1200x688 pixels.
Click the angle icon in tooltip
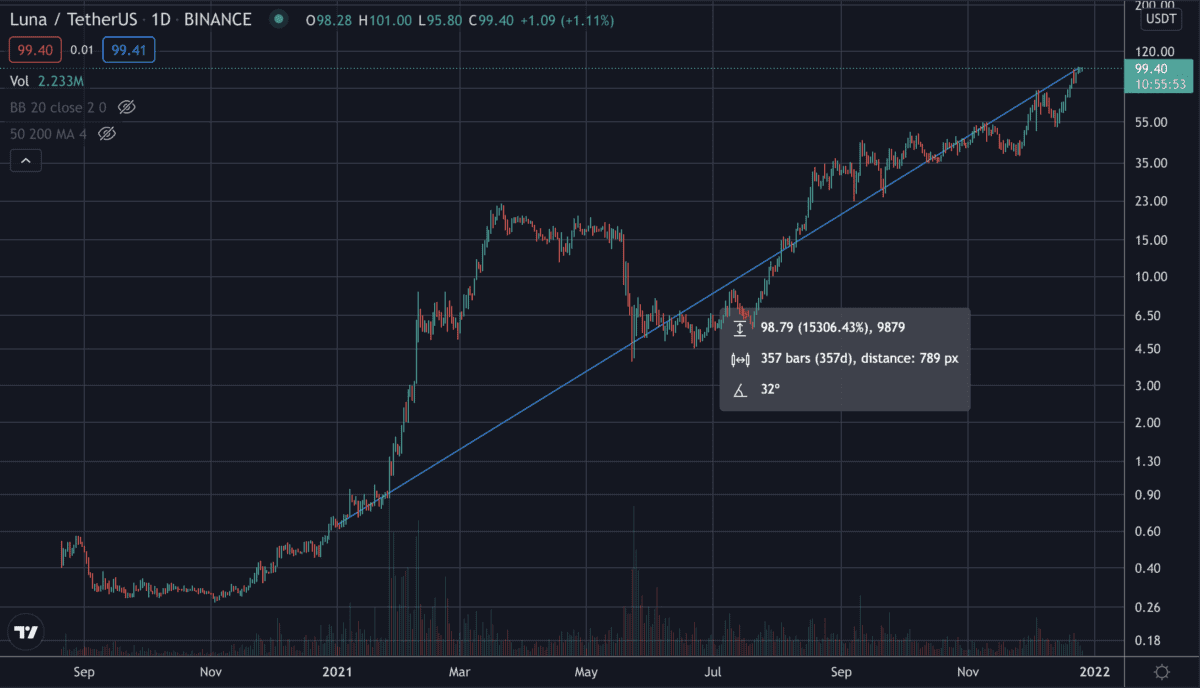tap(740, 390)
